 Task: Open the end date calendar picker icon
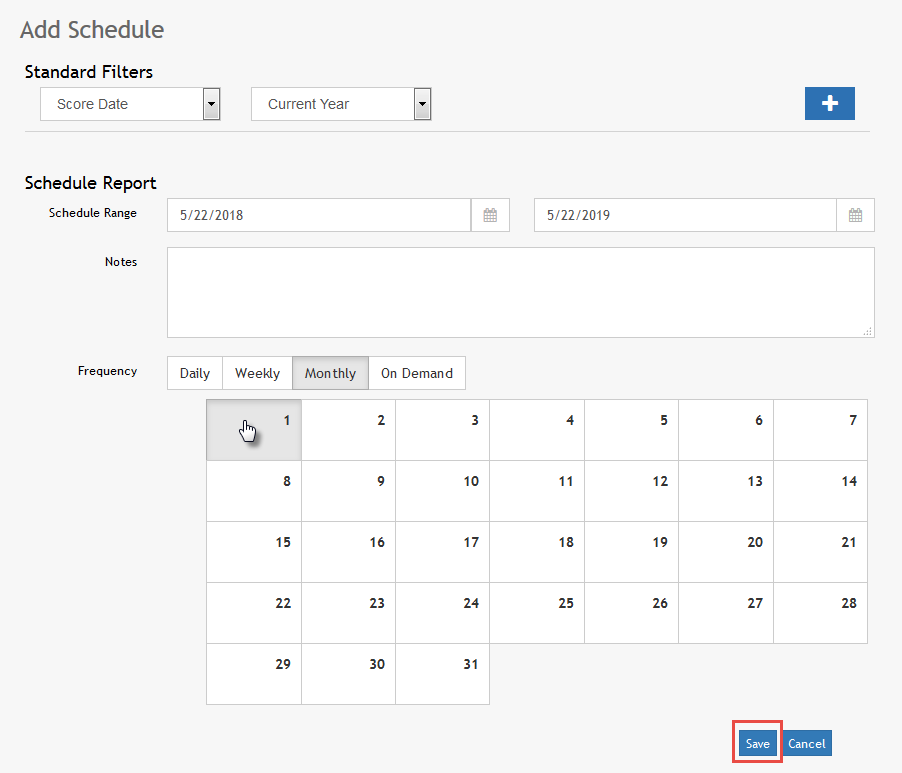pyautogui.click(x=855, y=215)
